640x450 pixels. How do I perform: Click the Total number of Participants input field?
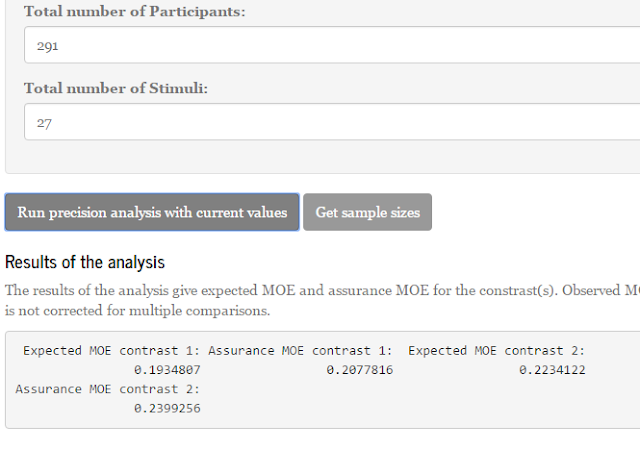point(330,45)
